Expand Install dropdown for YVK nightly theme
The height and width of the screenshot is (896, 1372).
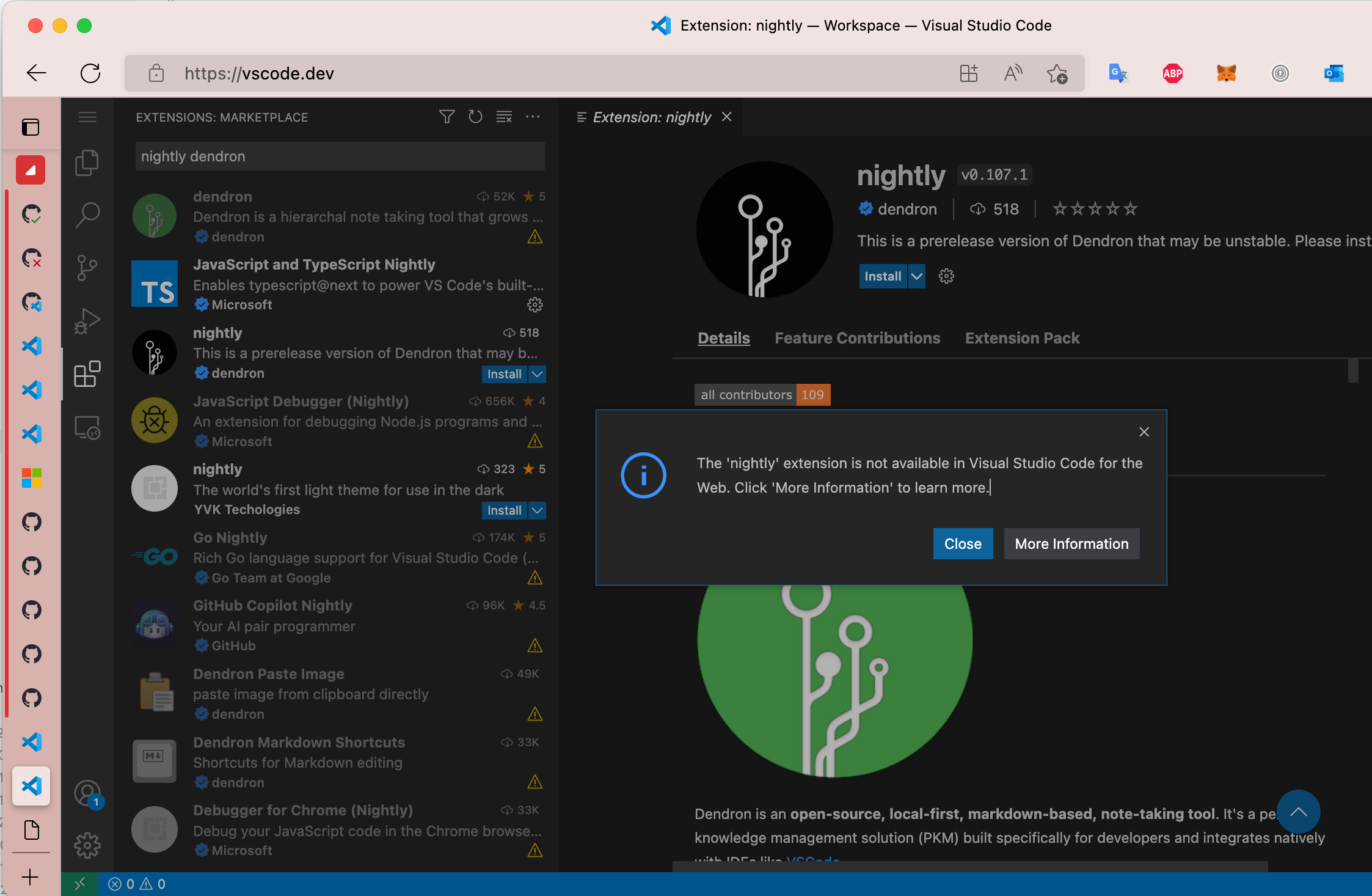(x=537, y=510)
